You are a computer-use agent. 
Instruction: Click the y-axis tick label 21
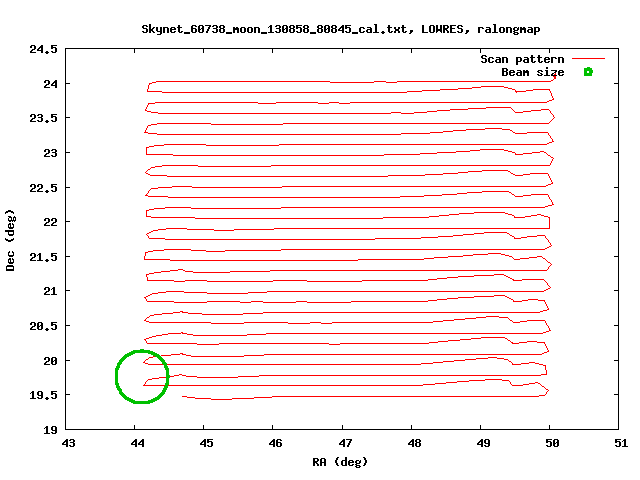point(51,291)
